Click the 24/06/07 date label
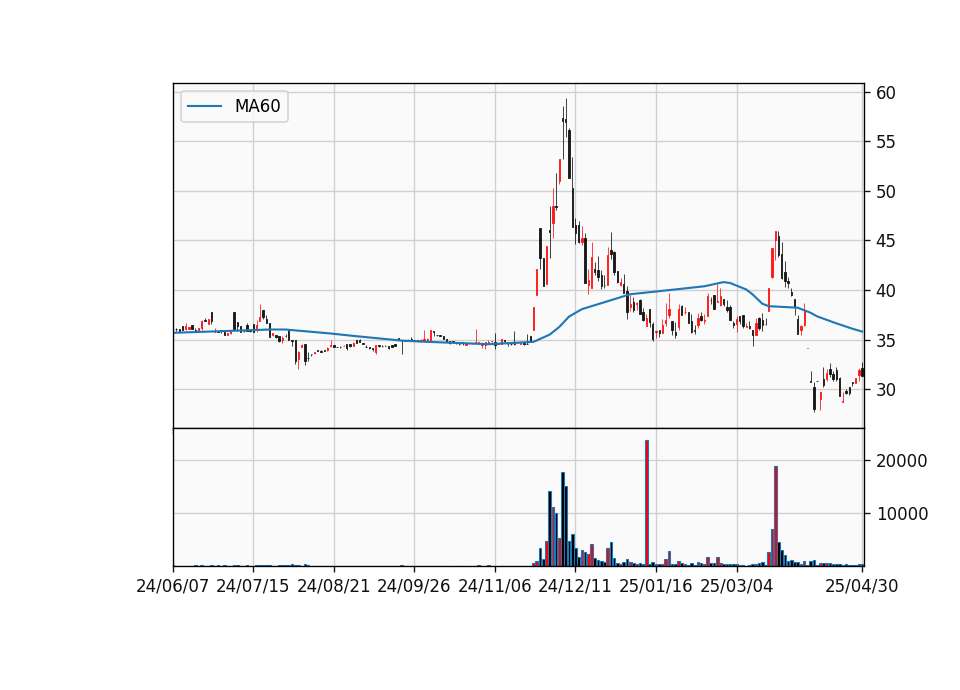960x690 pixels. [x=173, y=586]
